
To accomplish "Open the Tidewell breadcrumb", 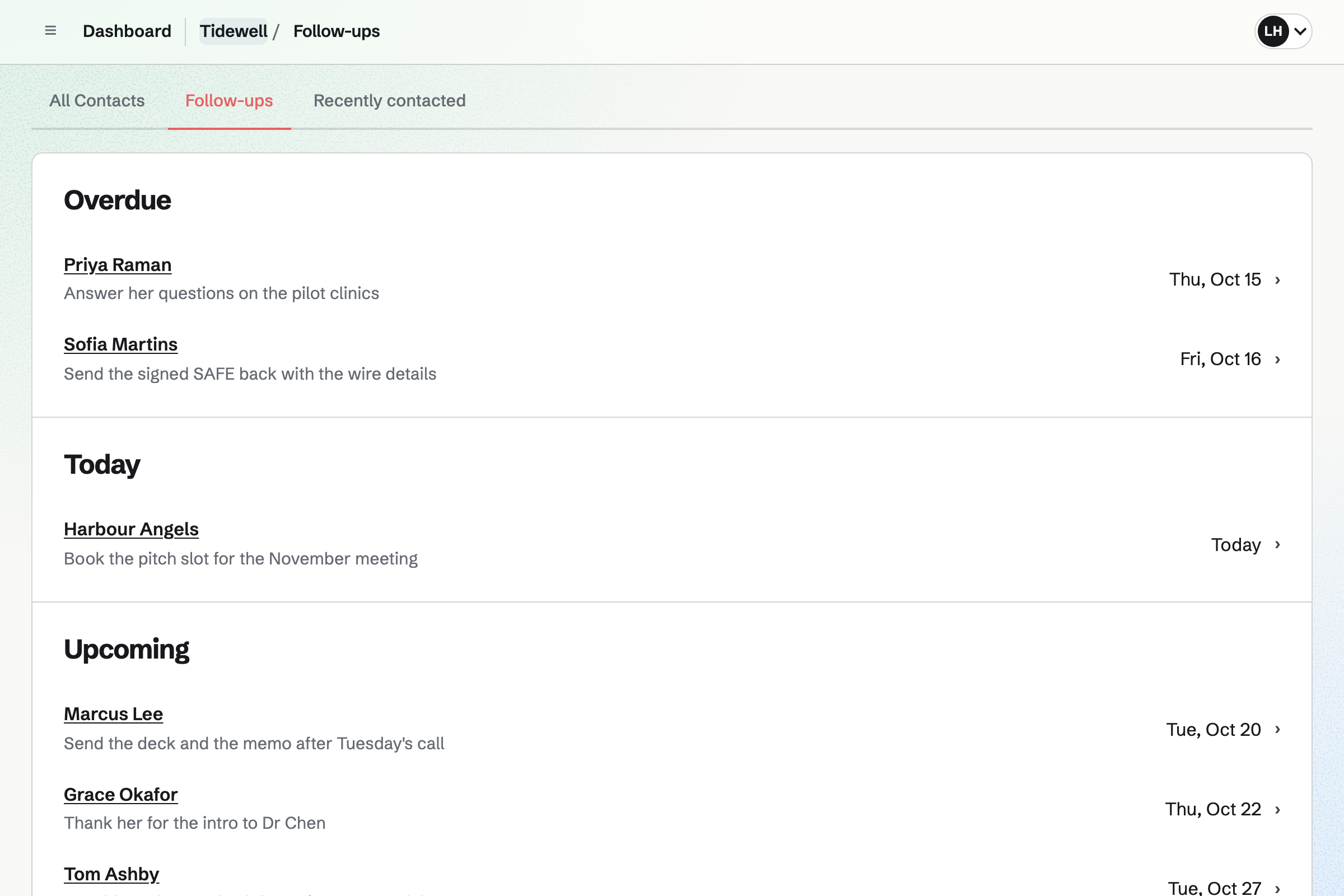I will tap(233, 31).
